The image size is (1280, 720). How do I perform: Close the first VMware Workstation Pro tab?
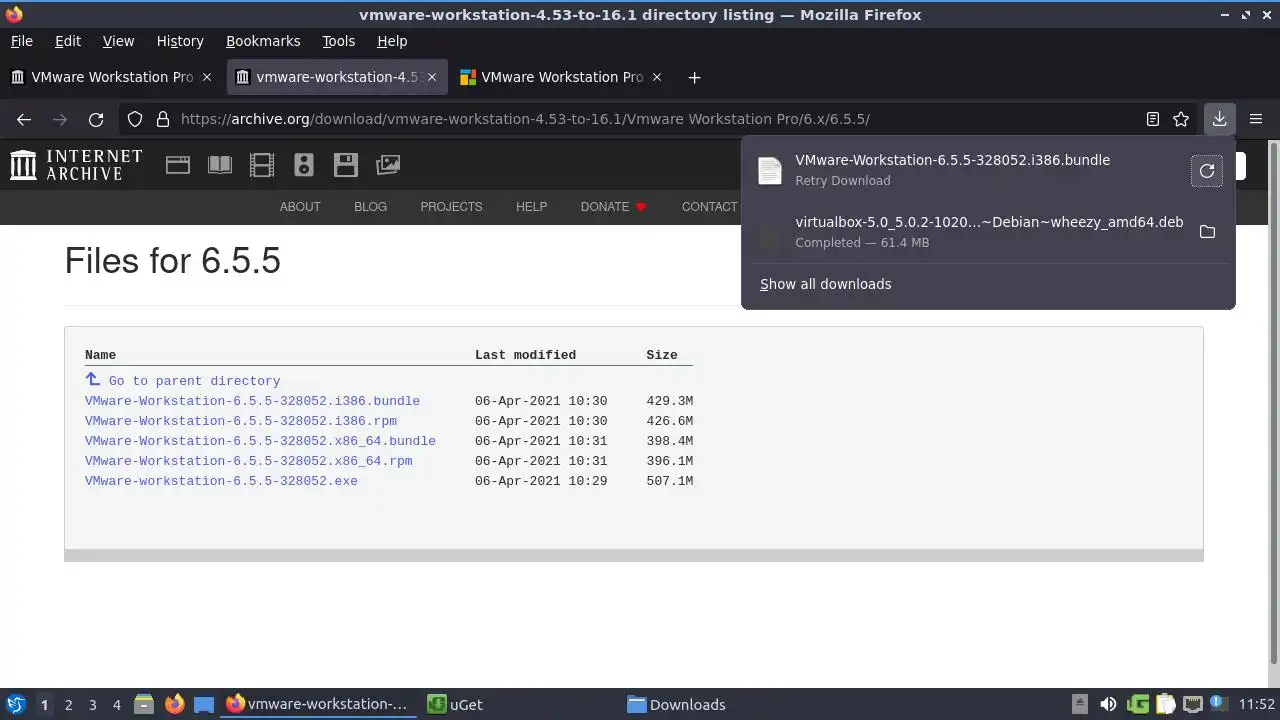[207, 77]
